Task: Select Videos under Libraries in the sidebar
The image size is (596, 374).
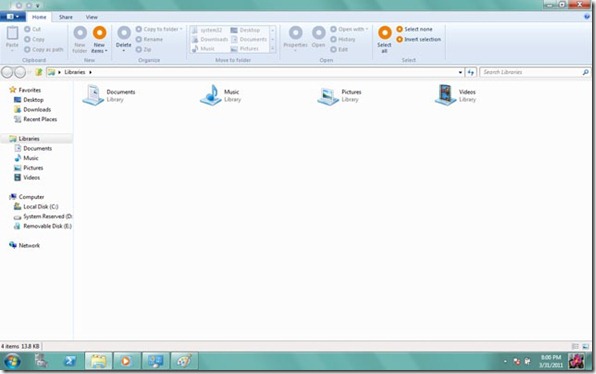Action: [27, 177]
